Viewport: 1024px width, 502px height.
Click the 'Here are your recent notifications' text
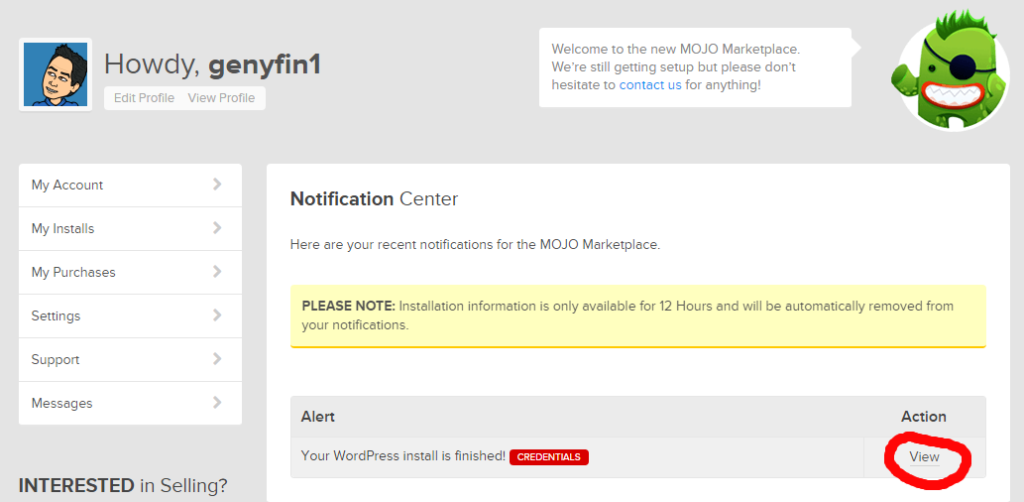475,246
